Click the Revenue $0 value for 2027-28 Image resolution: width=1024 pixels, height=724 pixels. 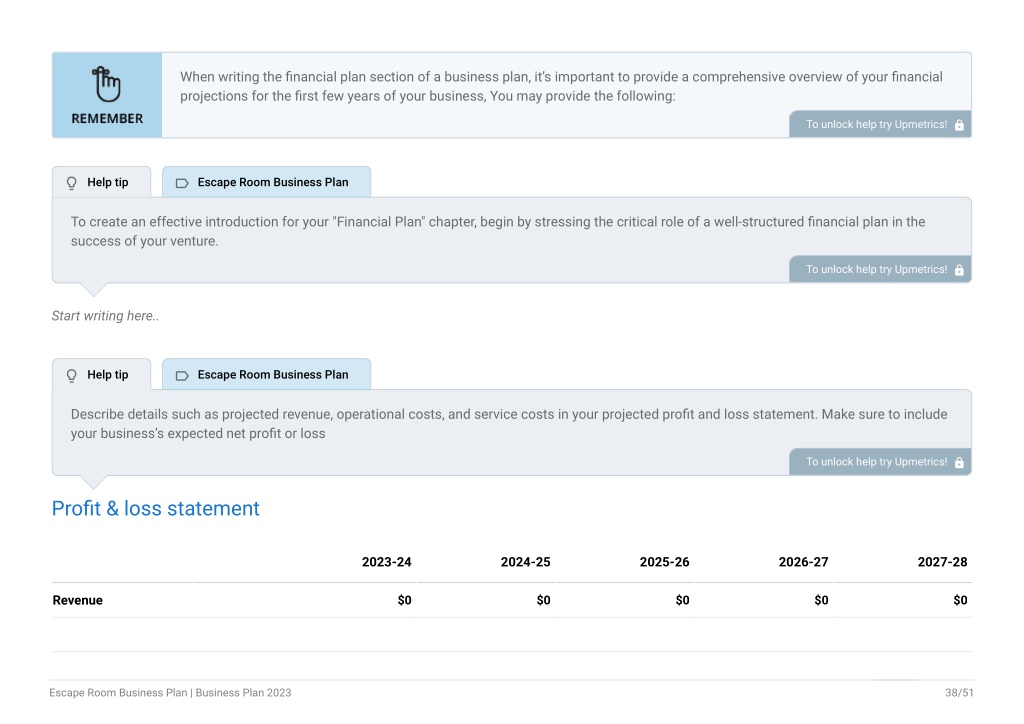tap(960, 601)
